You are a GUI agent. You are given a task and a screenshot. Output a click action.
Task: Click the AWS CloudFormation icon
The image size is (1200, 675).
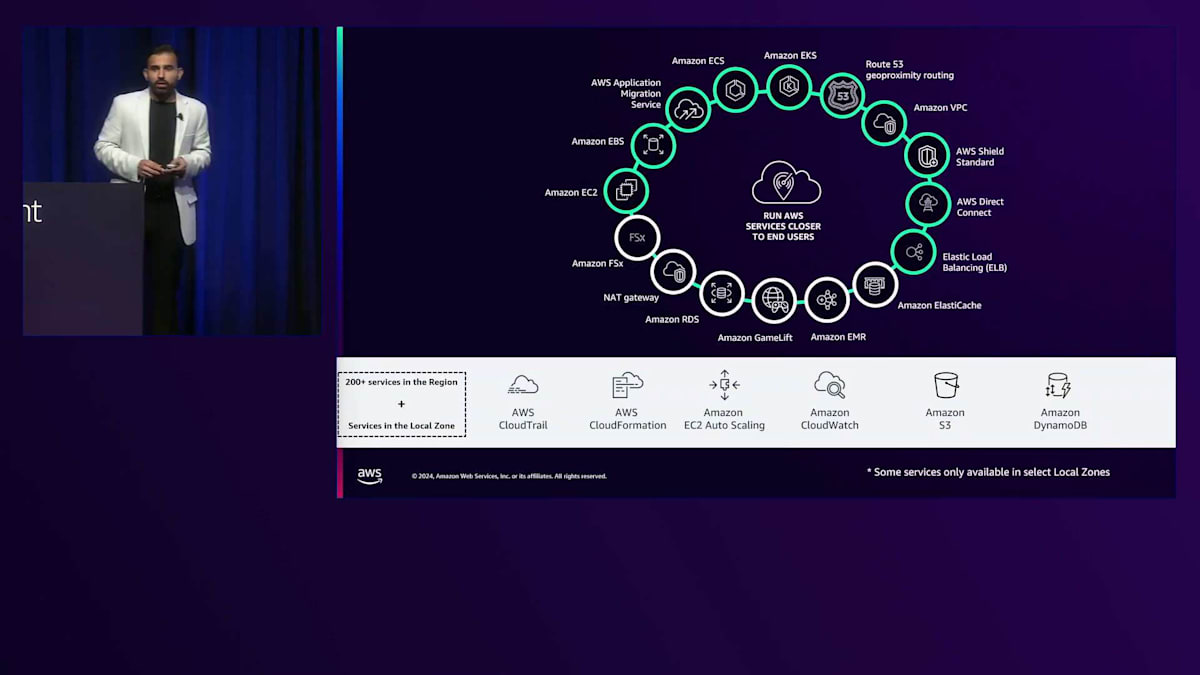627,385
